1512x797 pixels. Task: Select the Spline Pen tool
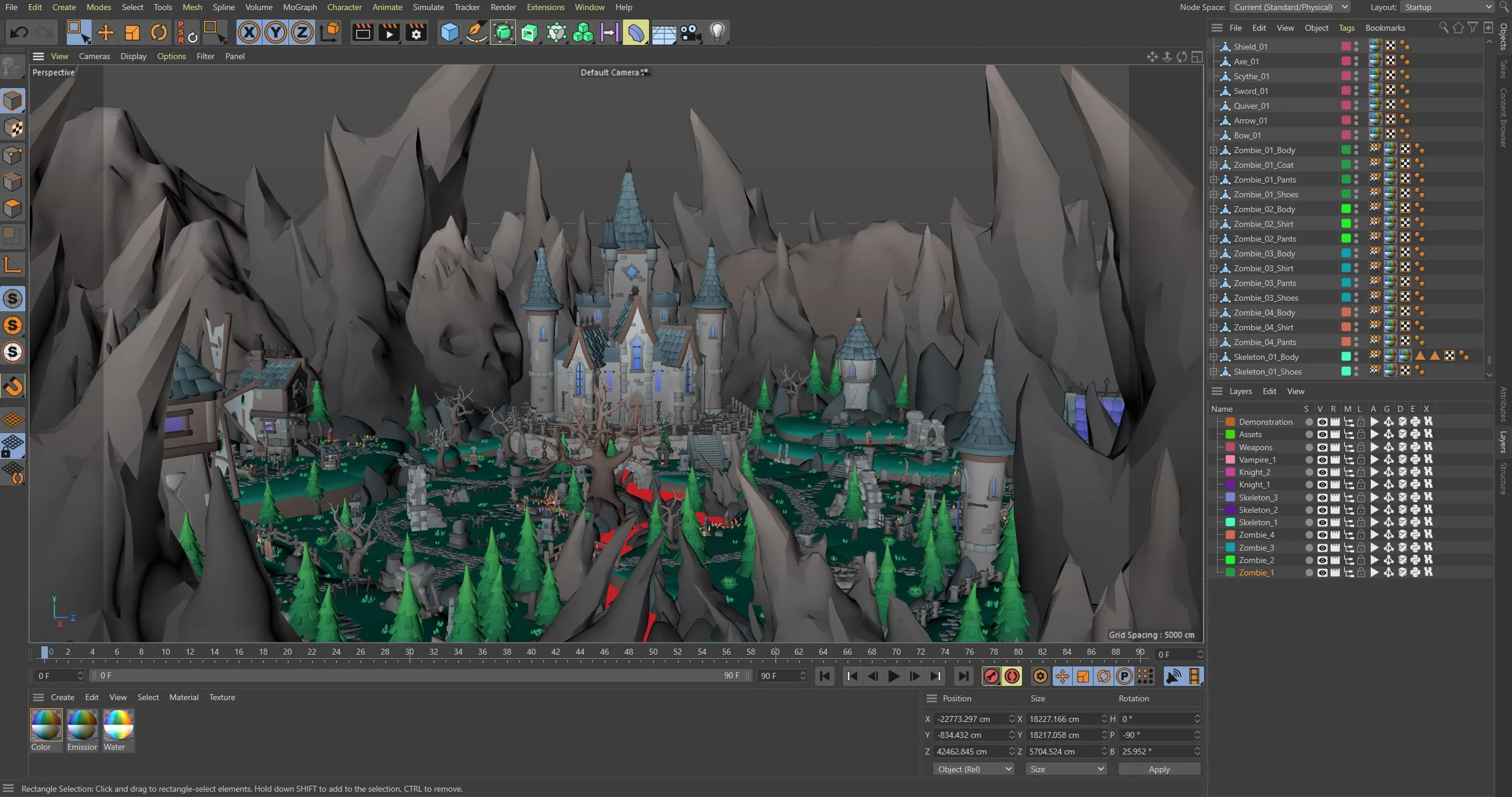click(476, 32)
